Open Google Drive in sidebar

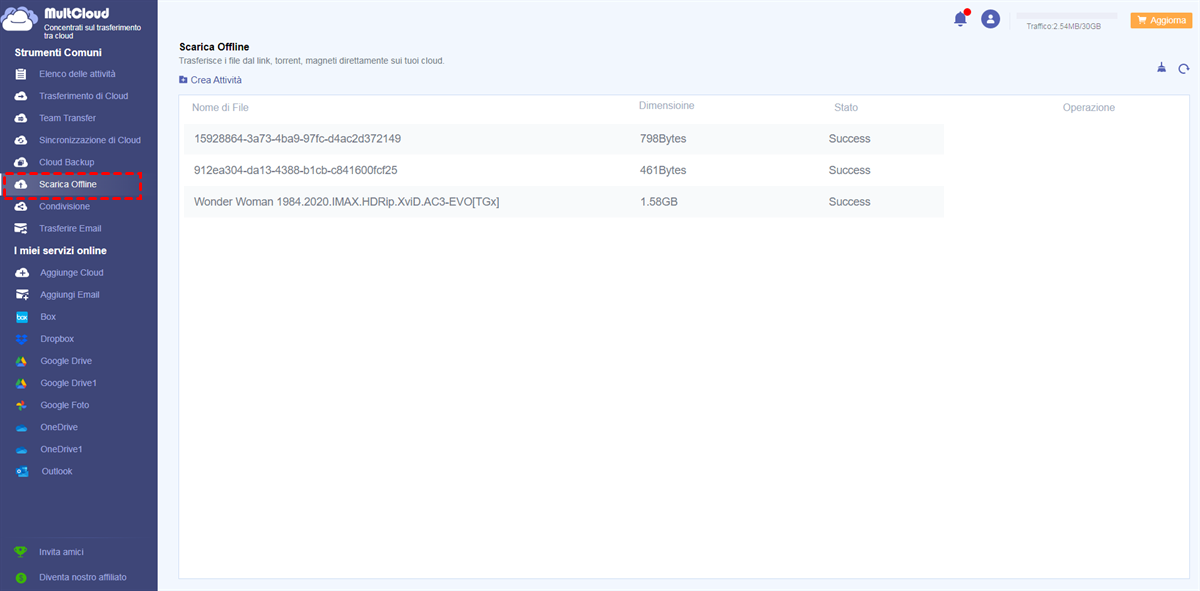point(66,361)
